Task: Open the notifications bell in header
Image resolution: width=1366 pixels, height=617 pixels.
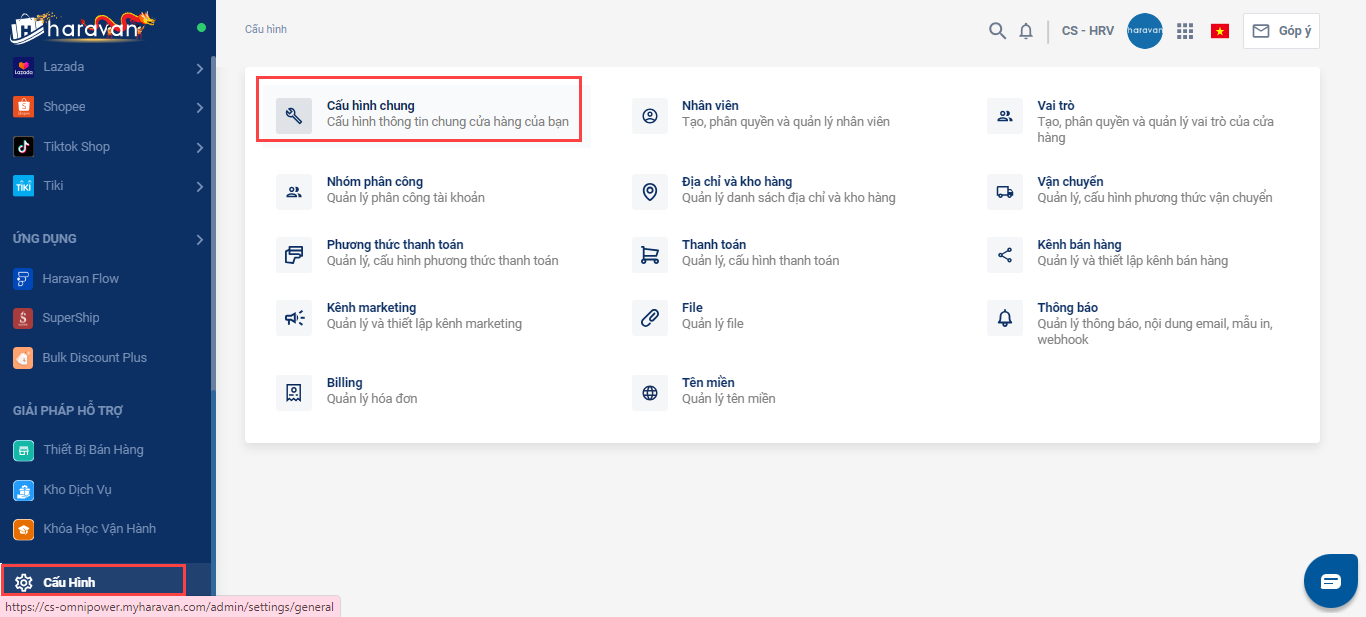Action: [1026, 31]
